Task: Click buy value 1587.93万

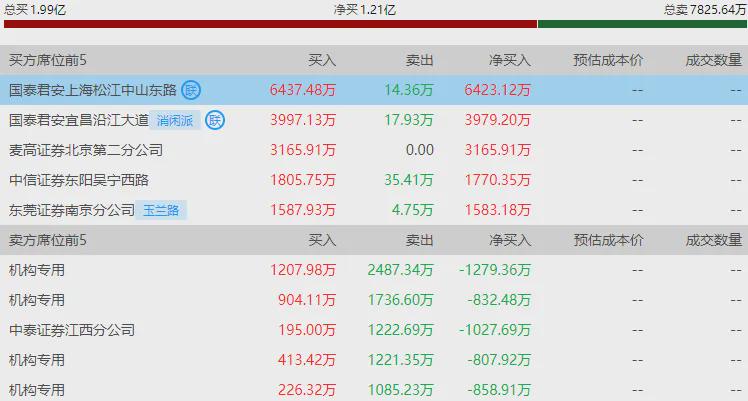Action: [x=303, y=210]
